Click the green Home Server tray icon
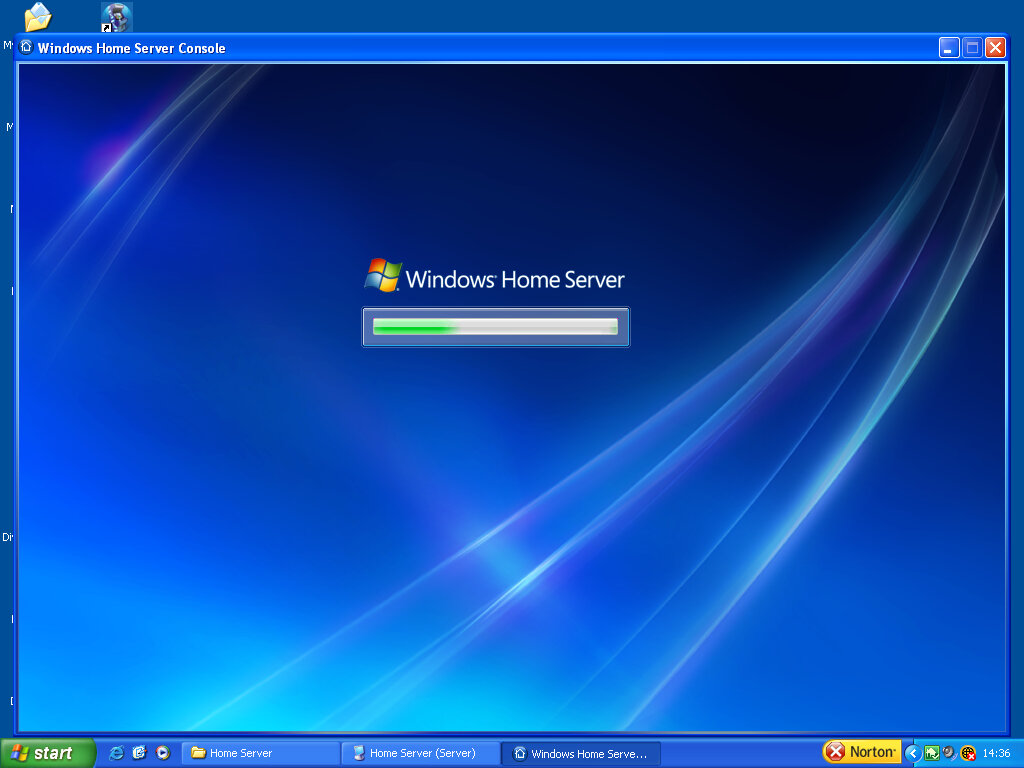Viewport: 1024px width, 768px height. (x=931, y=753)
